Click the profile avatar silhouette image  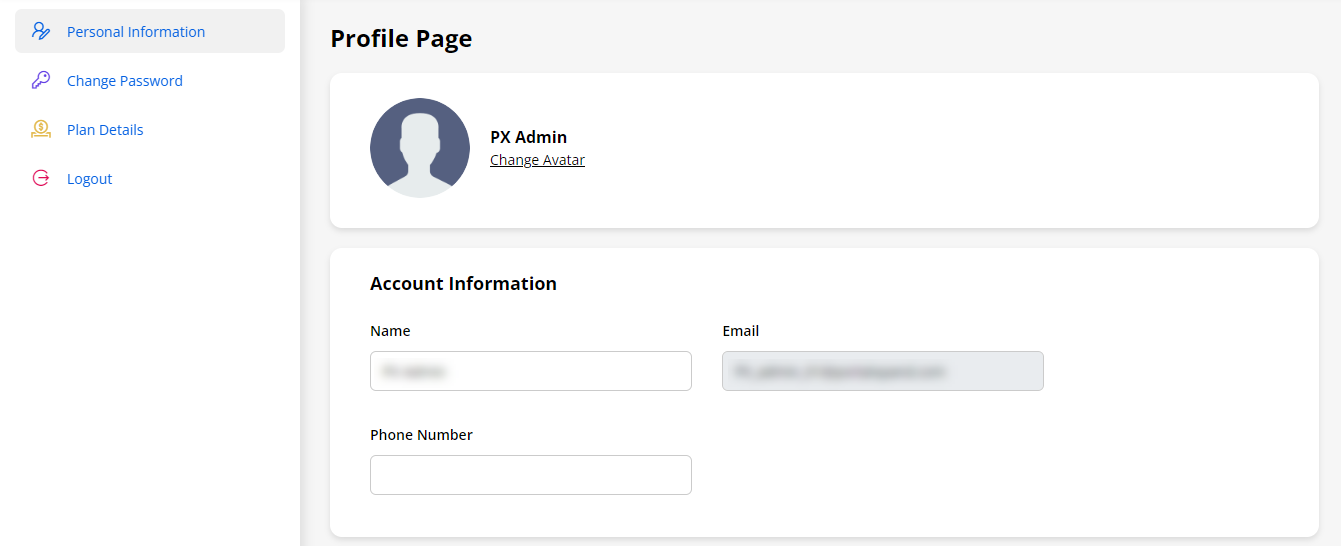(420, 148)
